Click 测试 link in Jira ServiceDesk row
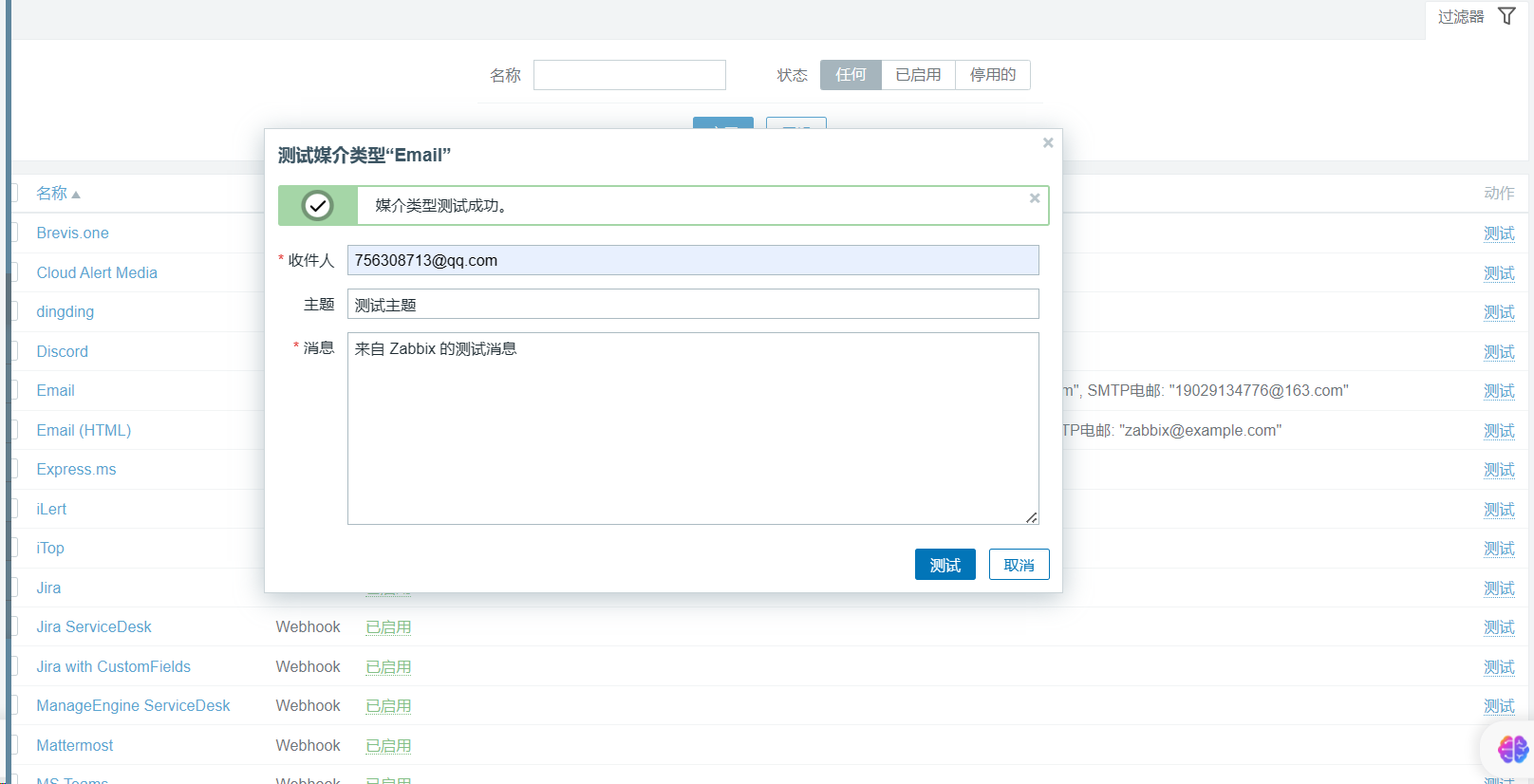 tap(1499, 627)
